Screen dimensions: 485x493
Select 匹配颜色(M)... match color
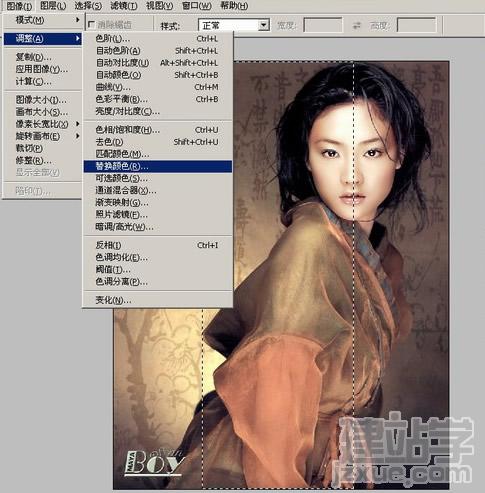158,154
